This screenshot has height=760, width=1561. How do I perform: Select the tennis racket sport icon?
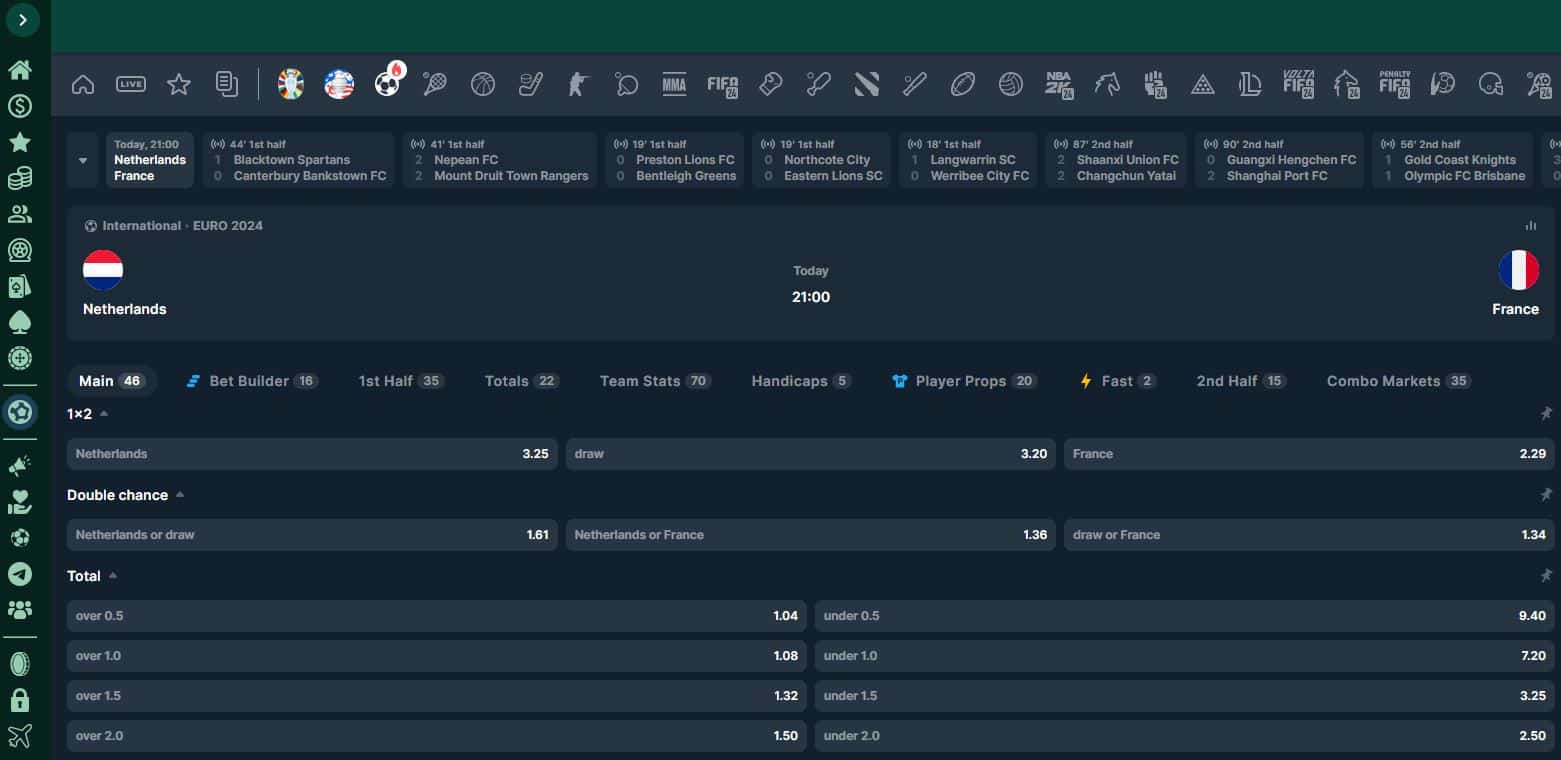(435, 85)
